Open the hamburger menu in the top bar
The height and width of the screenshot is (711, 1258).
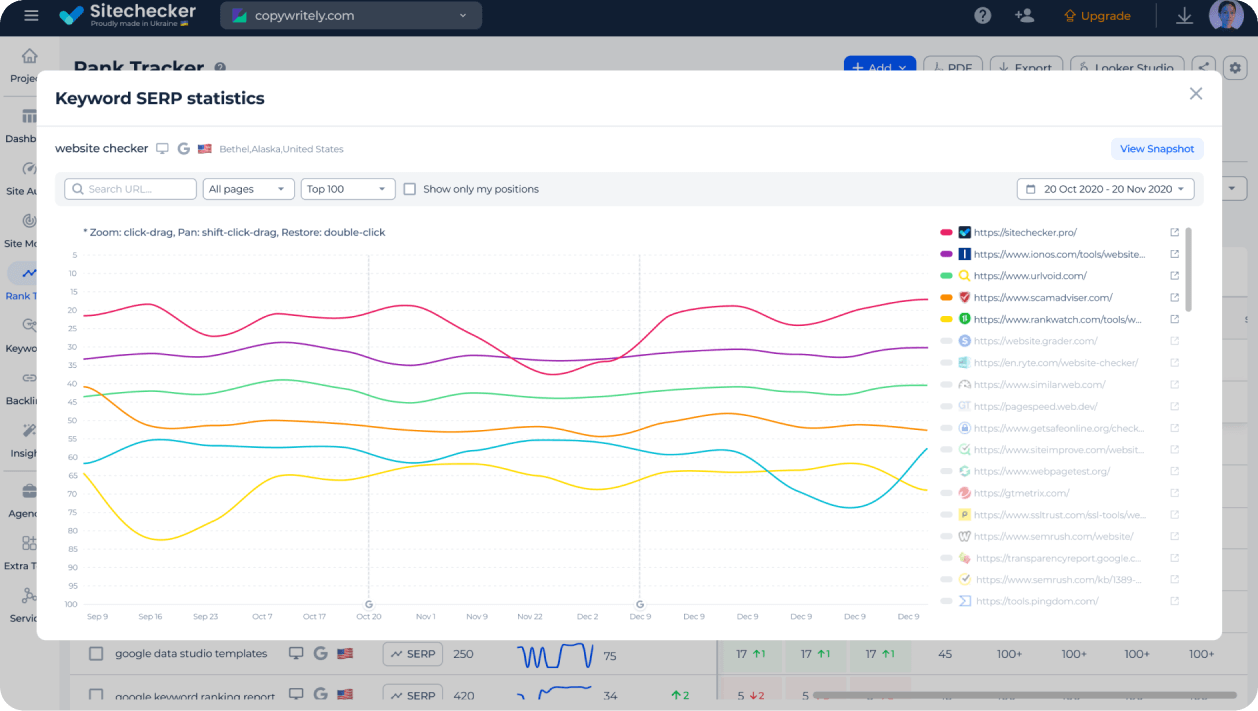tap(31, 16)
